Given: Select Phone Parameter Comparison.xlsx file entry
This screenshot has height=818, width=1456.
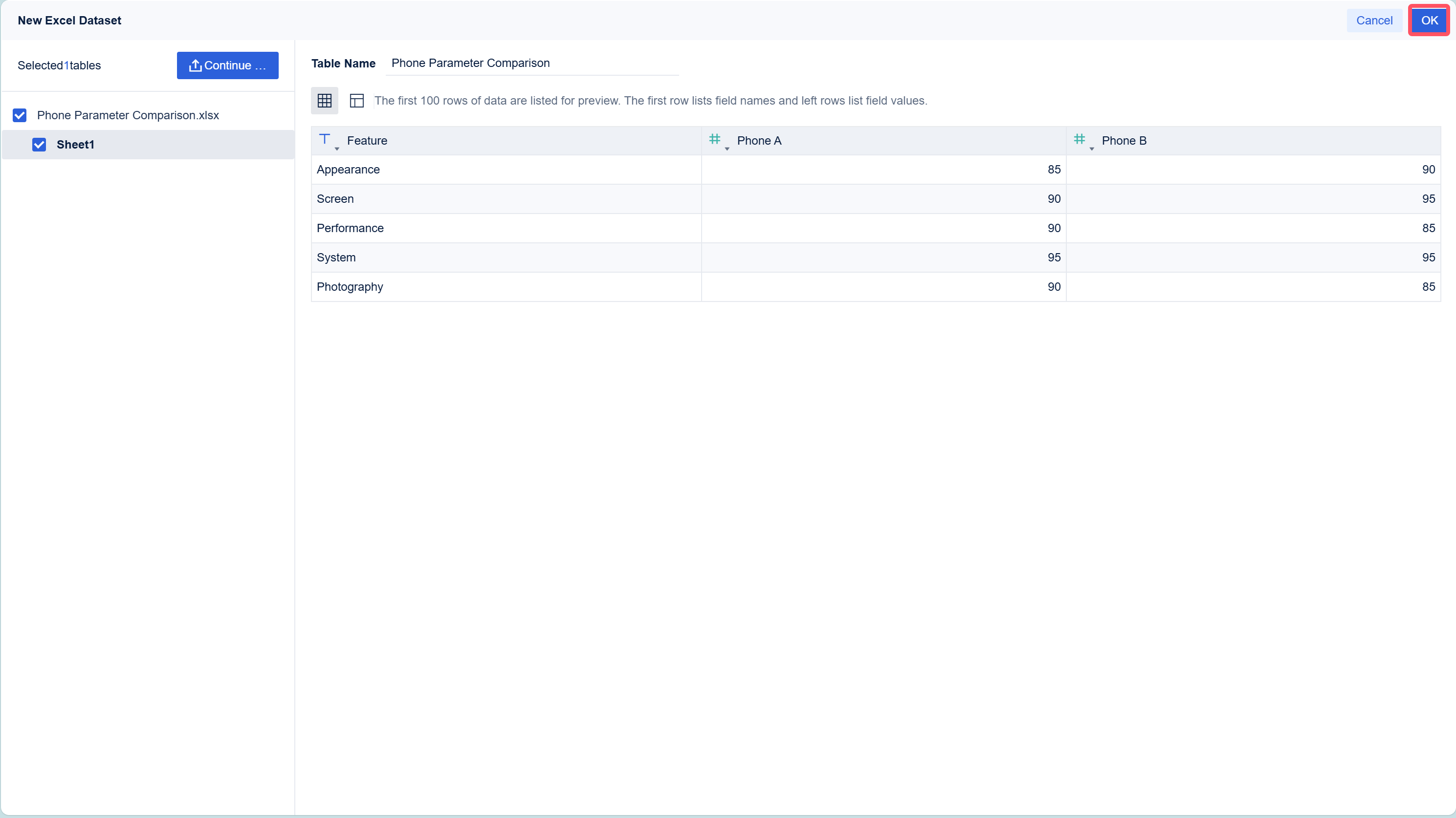Looking at the screenshot, I should point(128,115).
